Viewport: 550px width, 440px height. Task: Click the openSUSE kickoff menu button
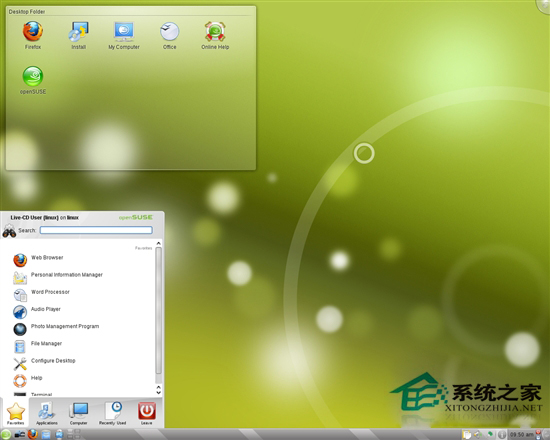[5, 434]
